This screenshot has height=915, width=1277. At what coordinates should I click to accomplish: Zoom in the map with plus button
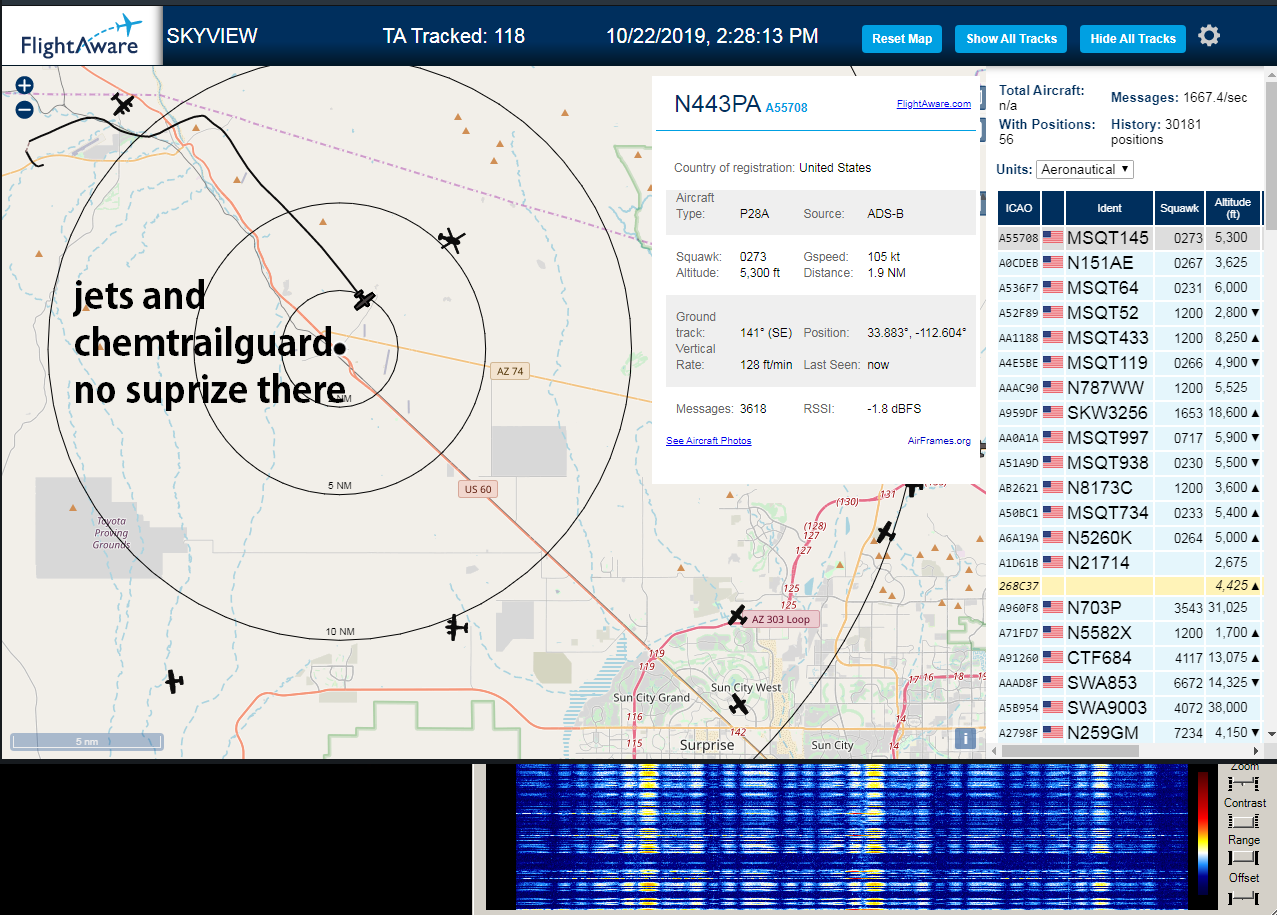(x=24, y=87)
